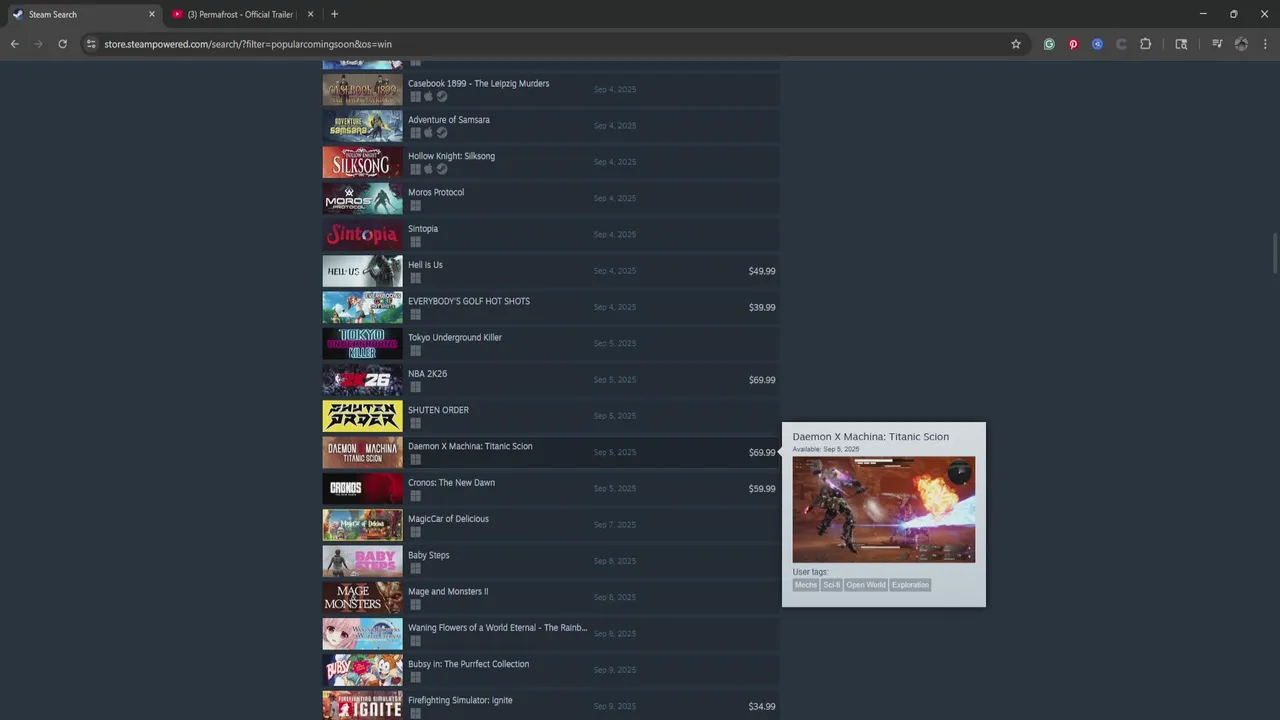This screenshot has height=720, width=1280.
Task: Close the Permafrost trailer tab
Action: [310, 14]
